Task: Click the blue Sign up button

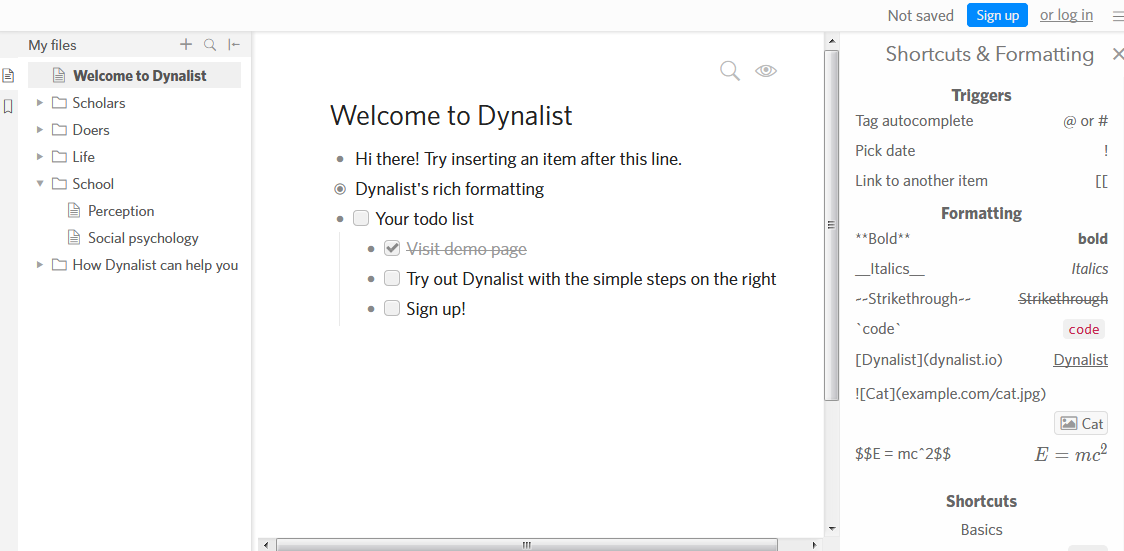Action: (997, 15)
